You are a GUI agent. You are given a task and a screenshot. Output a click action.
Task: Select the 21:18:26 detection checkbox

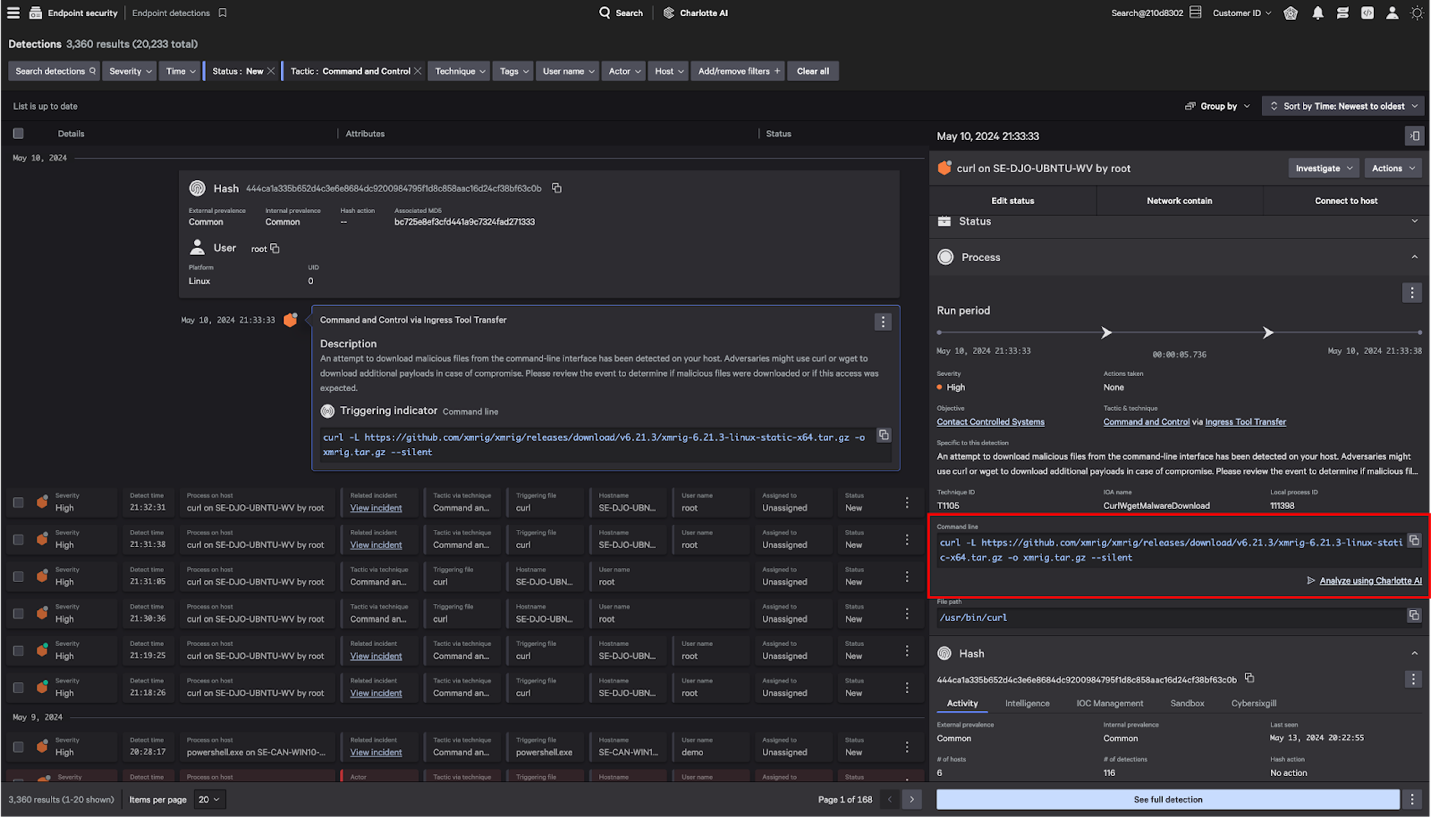coord(18,687)
